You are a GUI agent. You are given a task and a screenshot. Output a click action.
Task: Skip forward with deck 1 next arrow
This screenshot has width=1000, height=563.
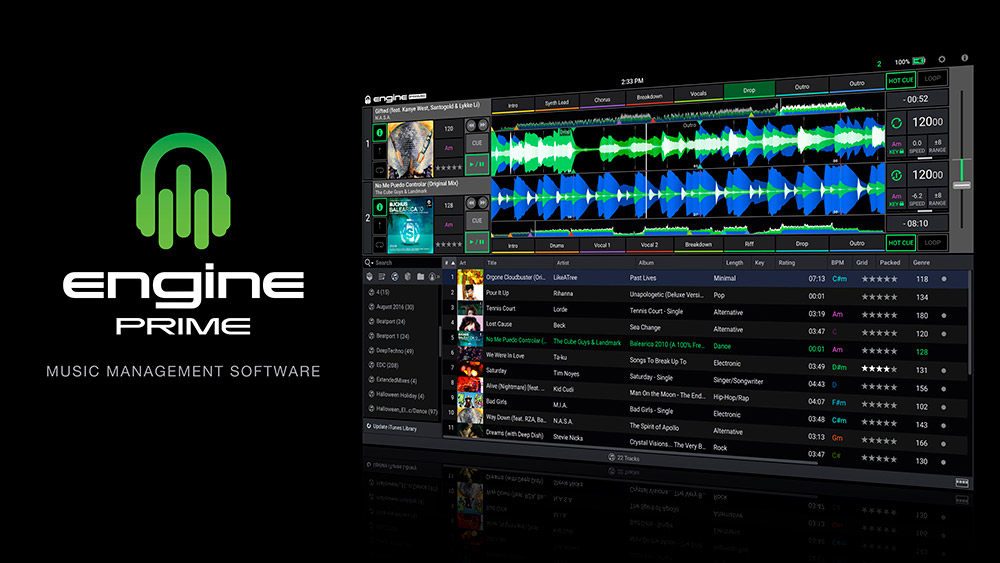[484, 125]
